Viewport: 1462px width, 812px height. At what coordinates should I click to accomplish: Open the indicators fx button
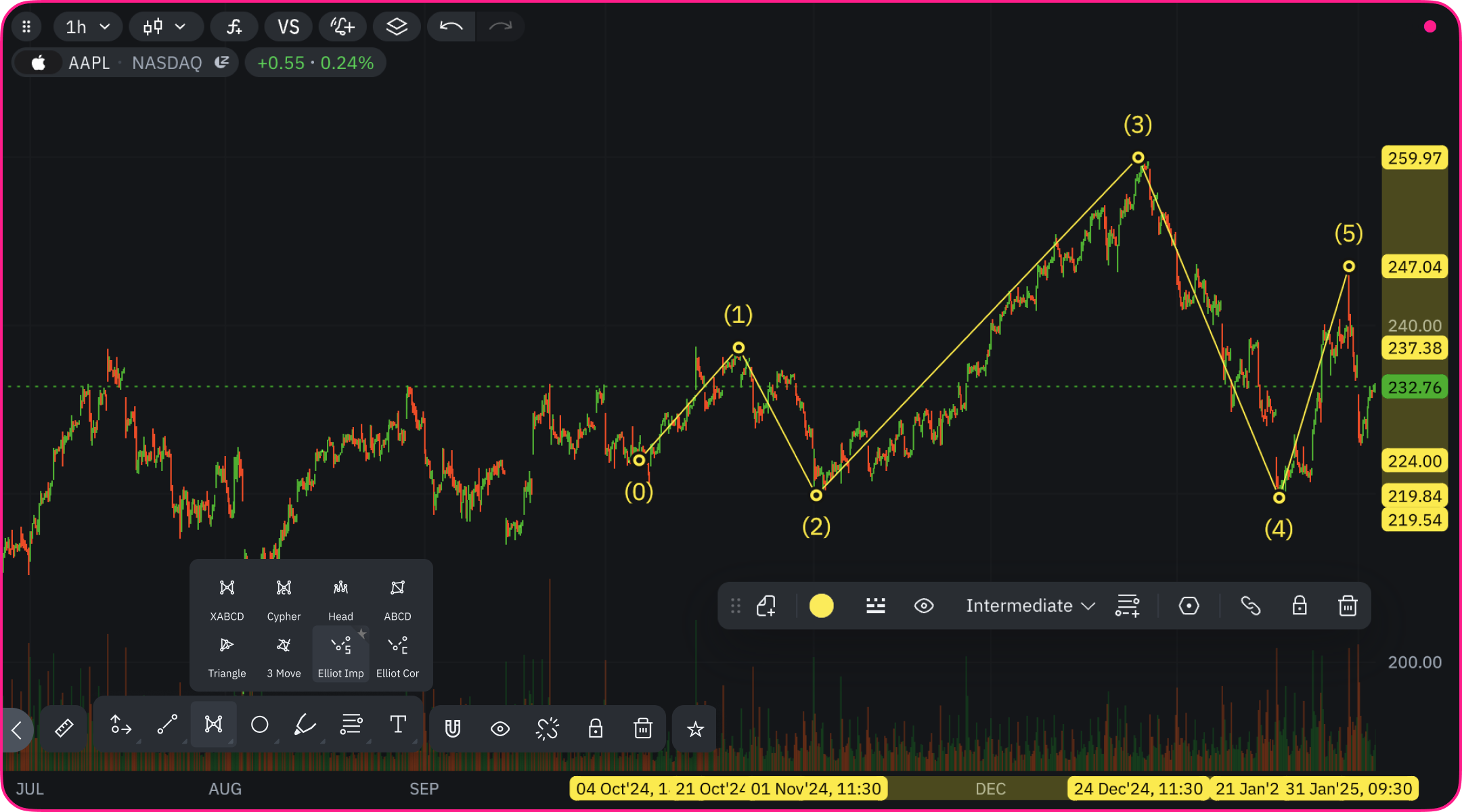click(234, 27)
